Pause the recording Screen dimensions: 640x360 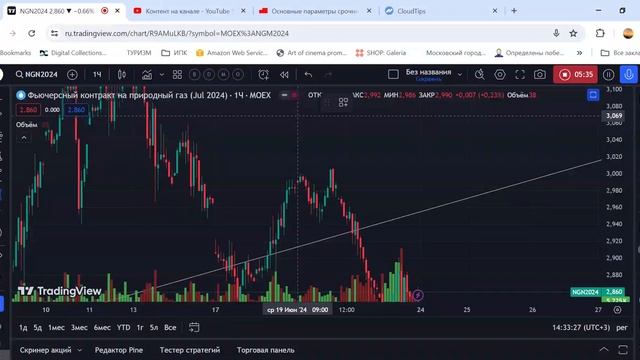tap(608, 74)
